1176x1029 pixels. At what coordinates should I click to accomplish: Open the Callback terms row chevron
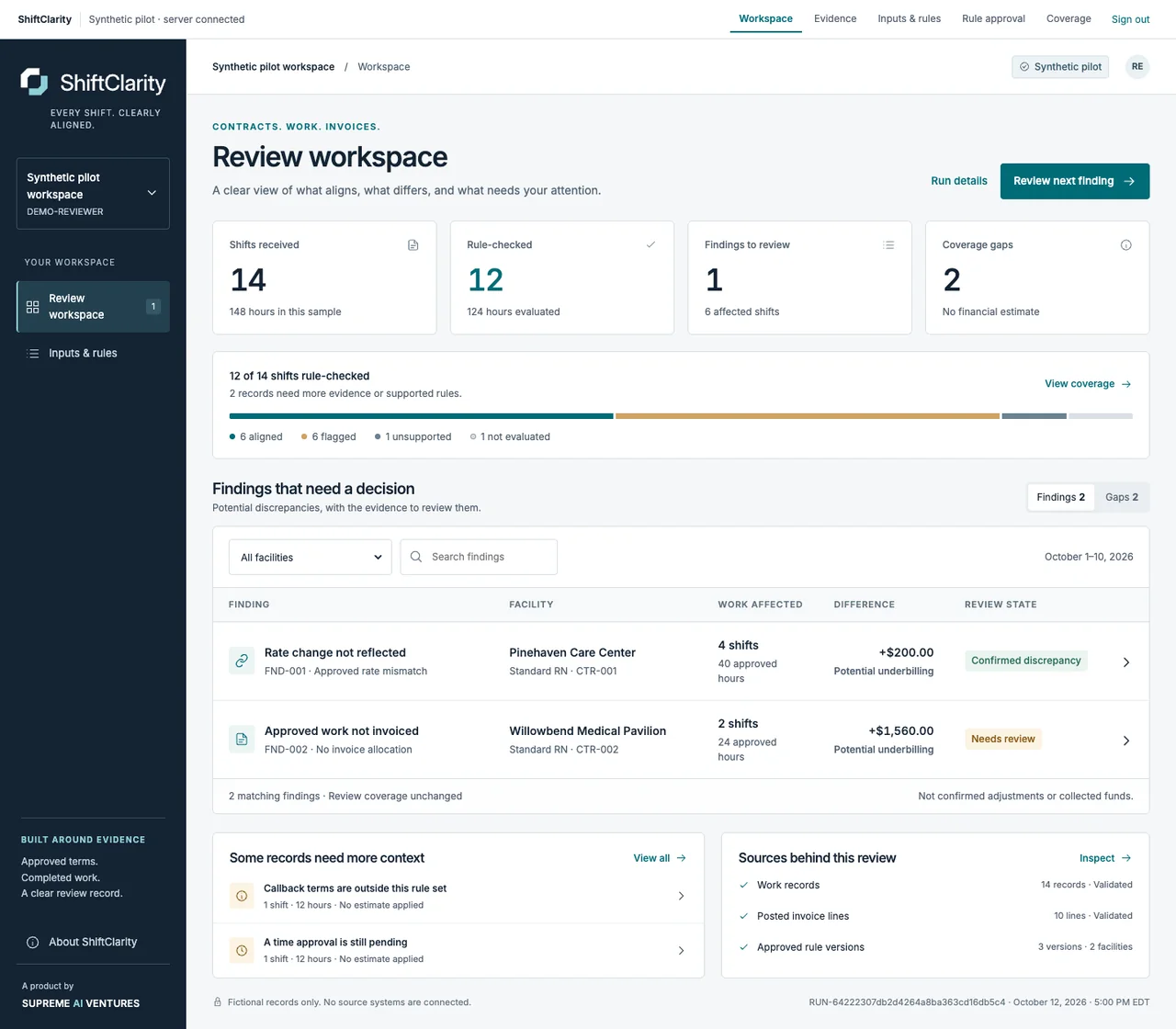681,896
